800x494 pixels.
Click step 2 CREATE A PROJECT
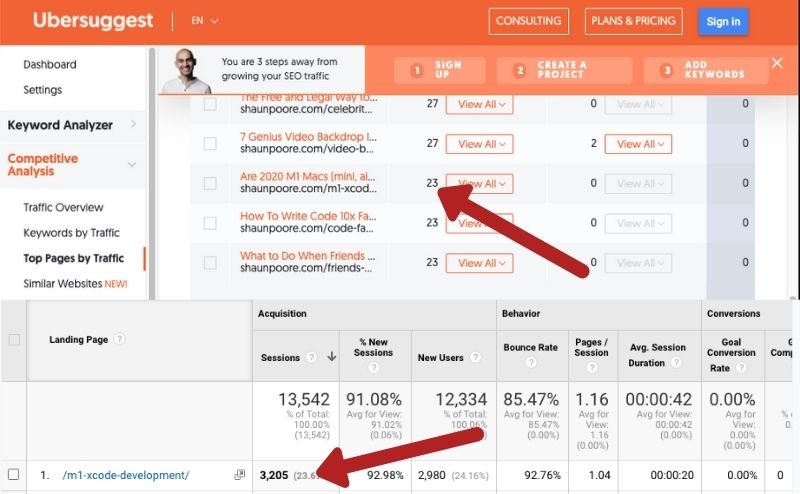tap(564, 70)
